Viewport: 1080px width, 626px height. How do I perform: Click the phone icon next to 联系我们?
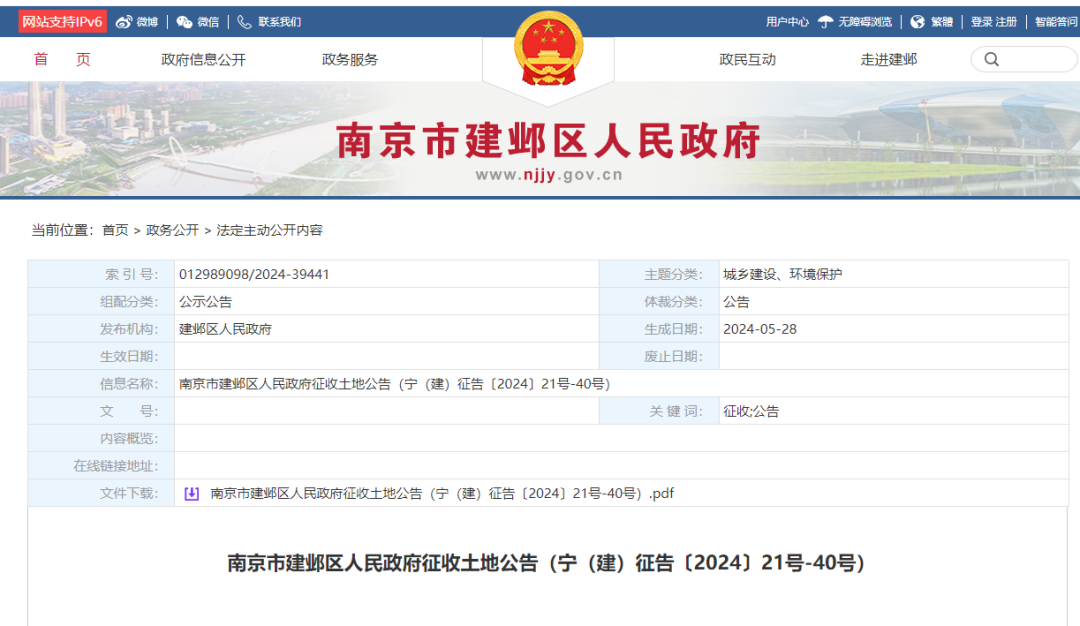243,21
